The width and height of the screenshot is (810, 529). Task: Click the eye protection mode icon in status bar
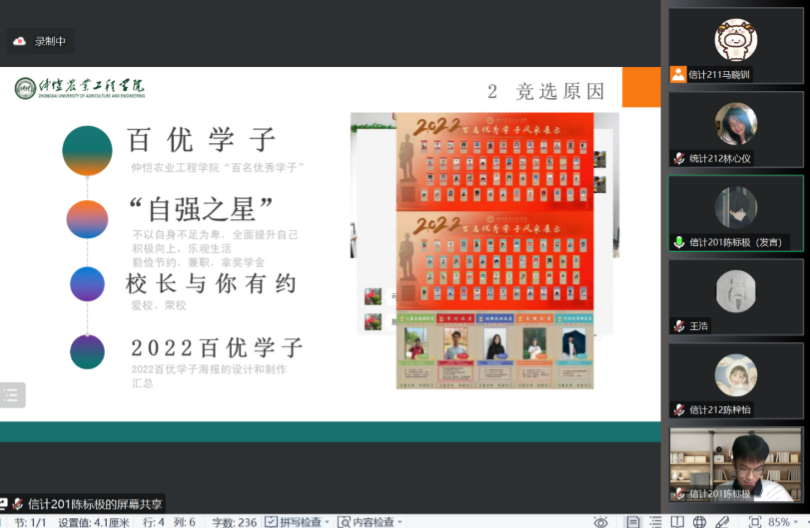tap(600, 522)
